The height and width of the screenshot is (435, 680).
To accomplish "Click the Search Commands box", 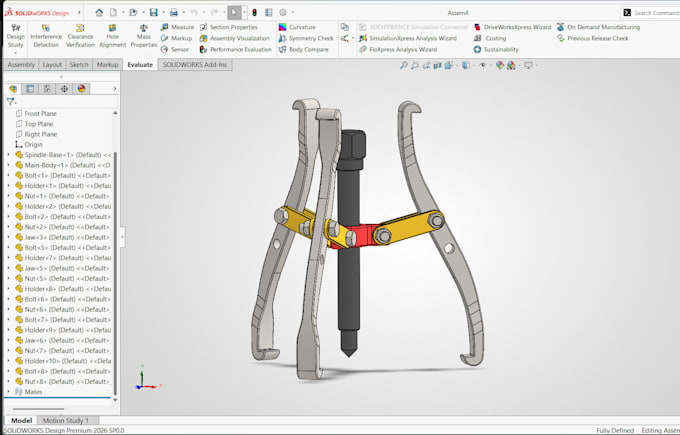I will [x=651, y=13].
